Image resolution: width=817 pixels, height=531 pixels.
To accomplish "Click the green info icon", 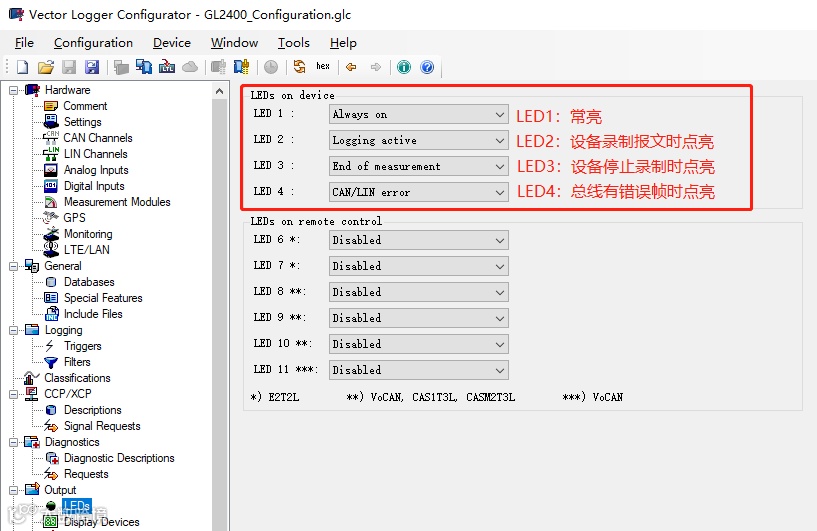I will point(404,67).
